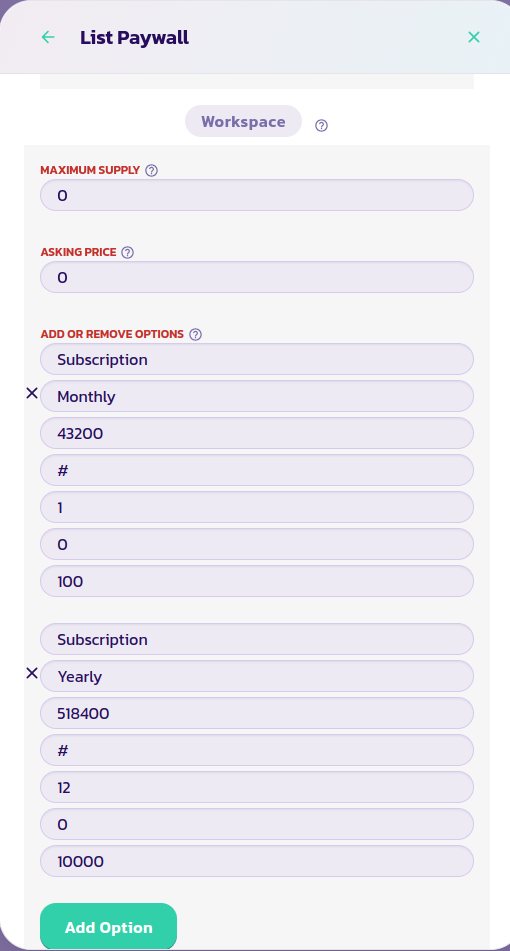Viewport: 510px width, 951px height.
Task: Click the Add Option button
Action: [x=109, y=927]
